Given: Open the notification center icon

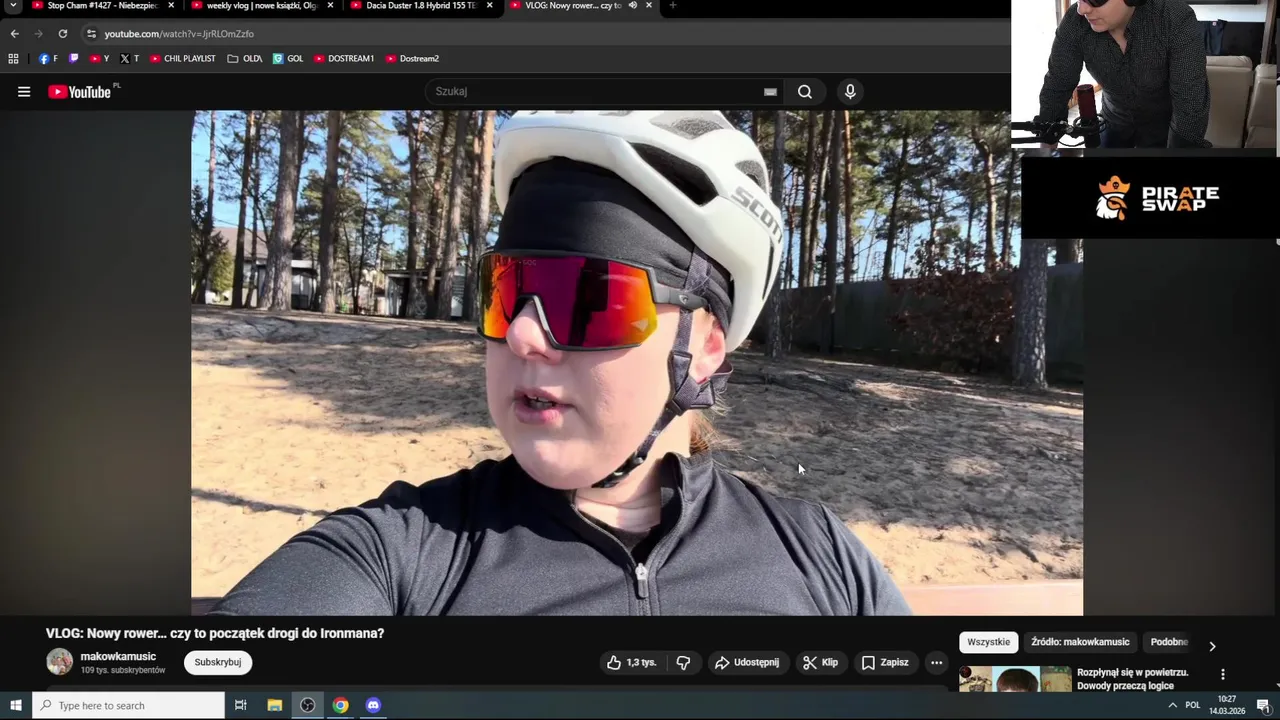Looking at the screenshot, I should pos(1262,705).
